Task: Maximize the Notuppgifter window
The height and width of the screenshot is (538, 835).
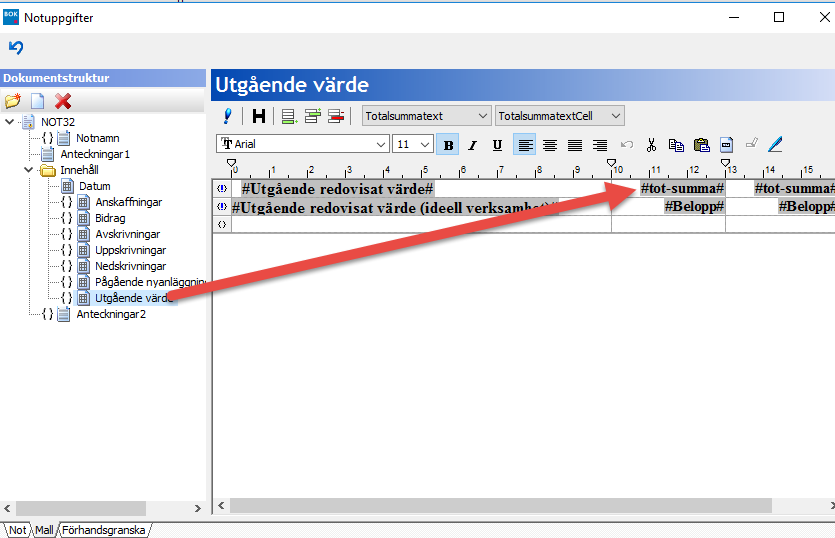Action: pyautogui.click(x=779, y=17)
